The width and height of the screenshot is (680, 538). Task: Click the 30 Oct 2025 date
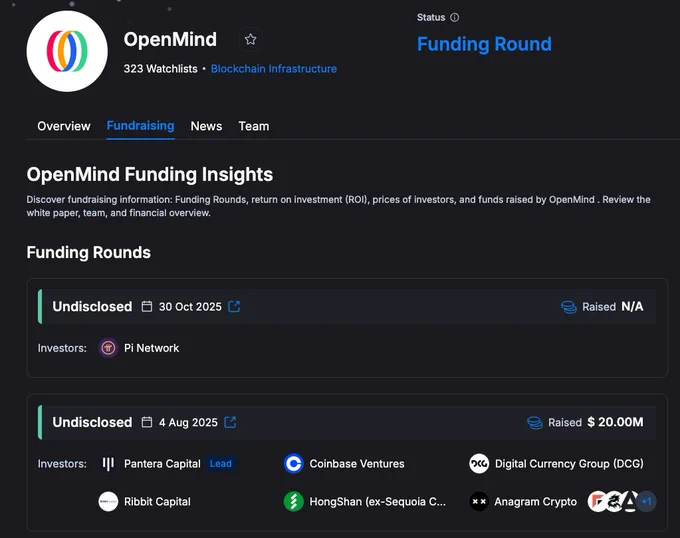(190, 306)
